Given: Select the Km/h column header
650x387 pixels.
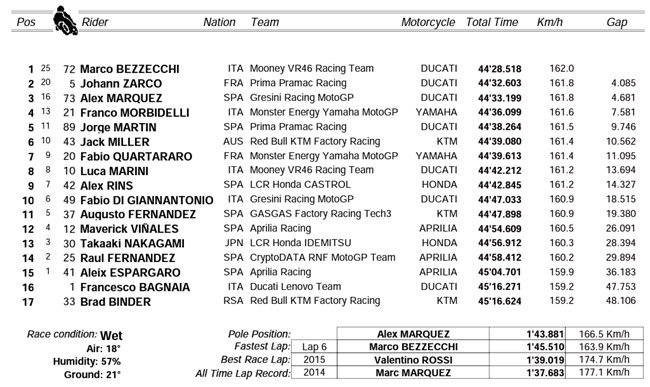Looking at the screenshot, I should (550, 22).
